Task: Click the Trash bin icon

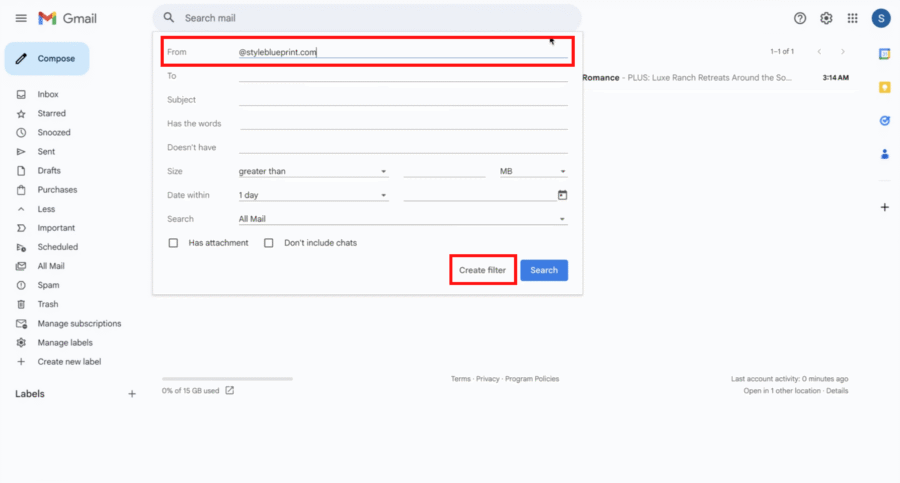Action: 21,304
